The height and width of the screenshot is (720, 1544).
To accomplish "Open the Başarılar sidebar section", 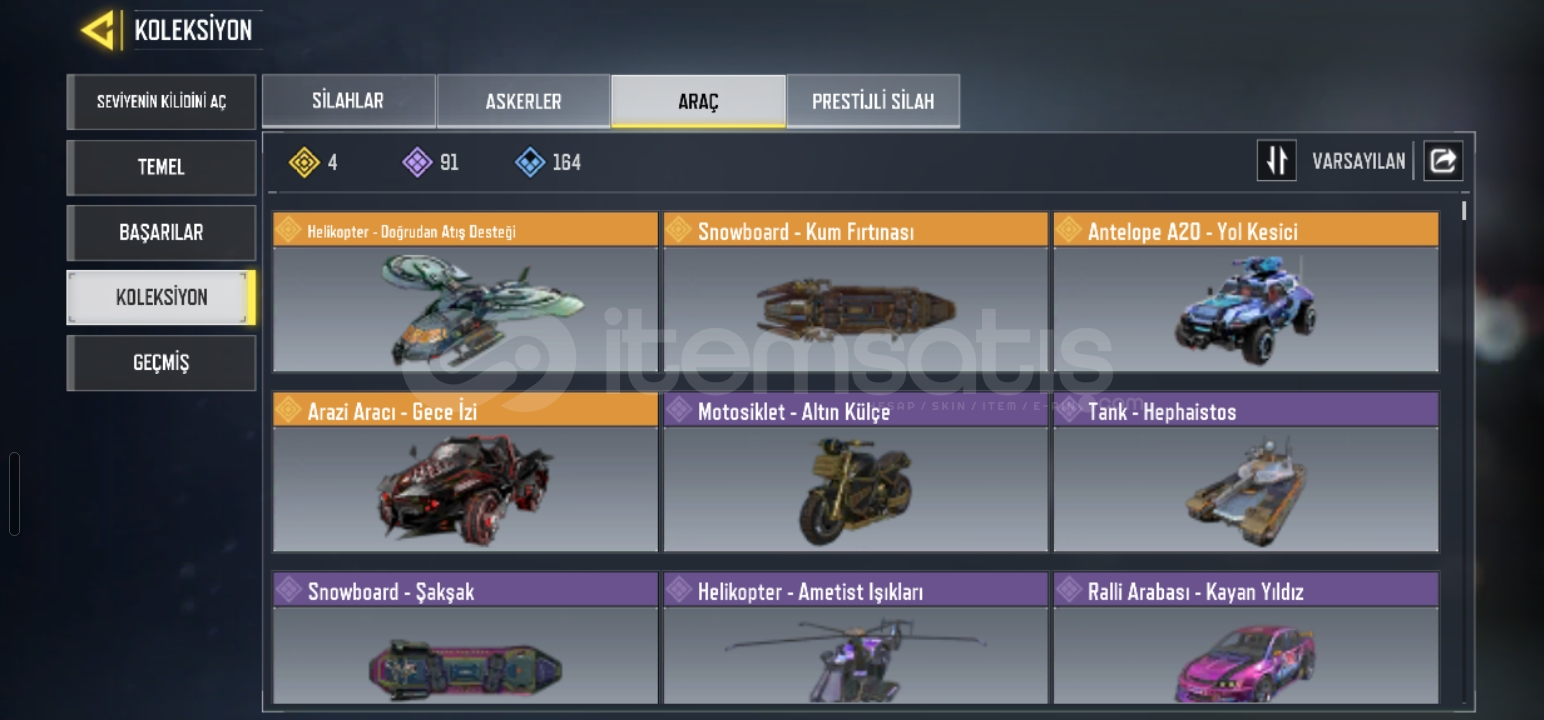I will click(x=161, y=232).
